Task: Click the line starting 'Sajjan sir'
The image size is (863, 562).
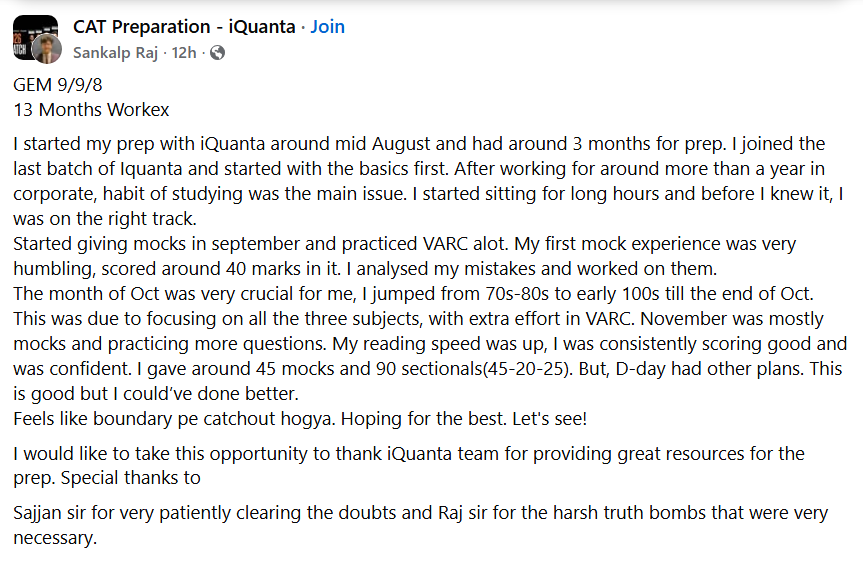Action: [420, 513]
